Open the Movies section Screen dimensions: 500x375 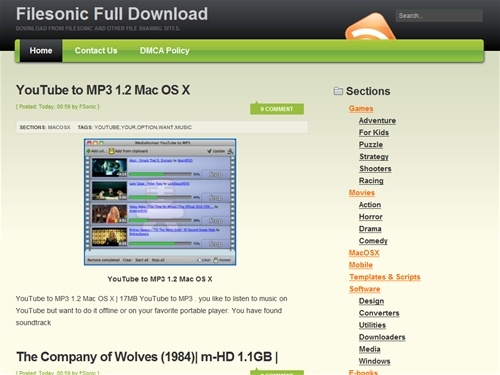coord(362,193)
